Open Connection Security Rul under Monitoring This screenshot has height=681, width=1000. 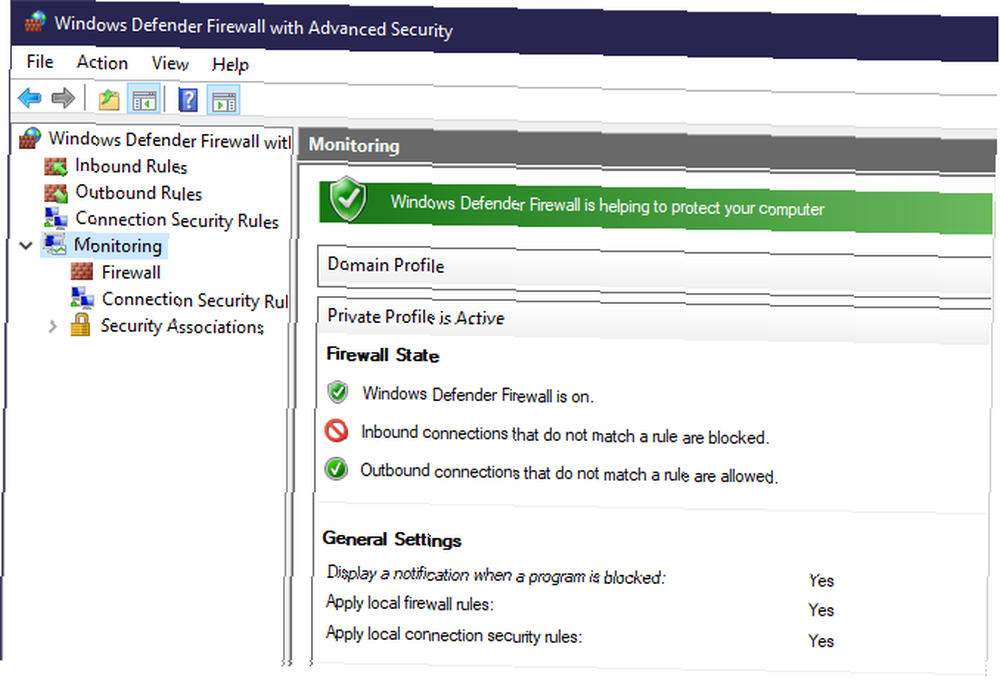(x=195, y=300)
